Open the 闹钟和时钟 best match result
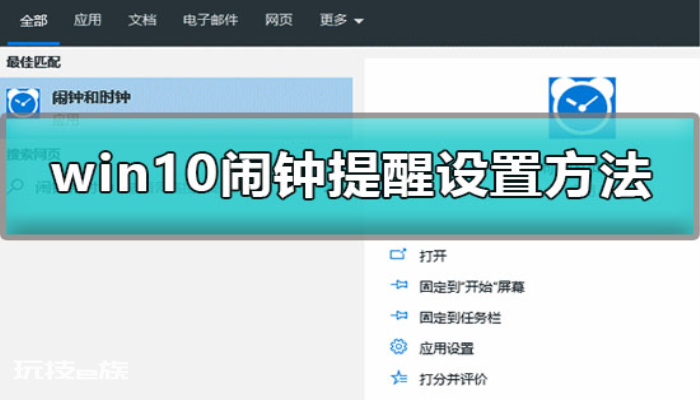Screen dimensions: 700x400 click(176, 108)
